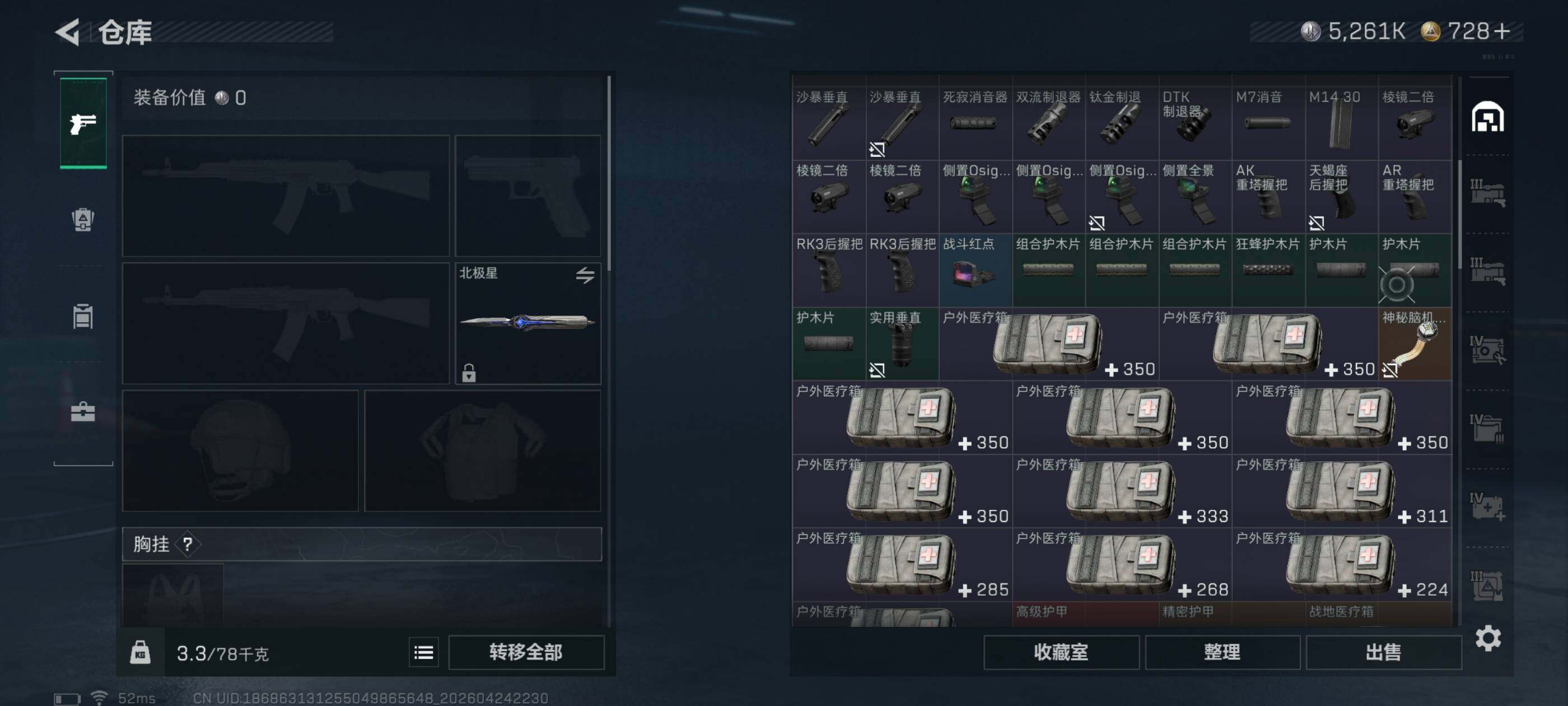Click the question mark next to 胸挂

(188, 544)
